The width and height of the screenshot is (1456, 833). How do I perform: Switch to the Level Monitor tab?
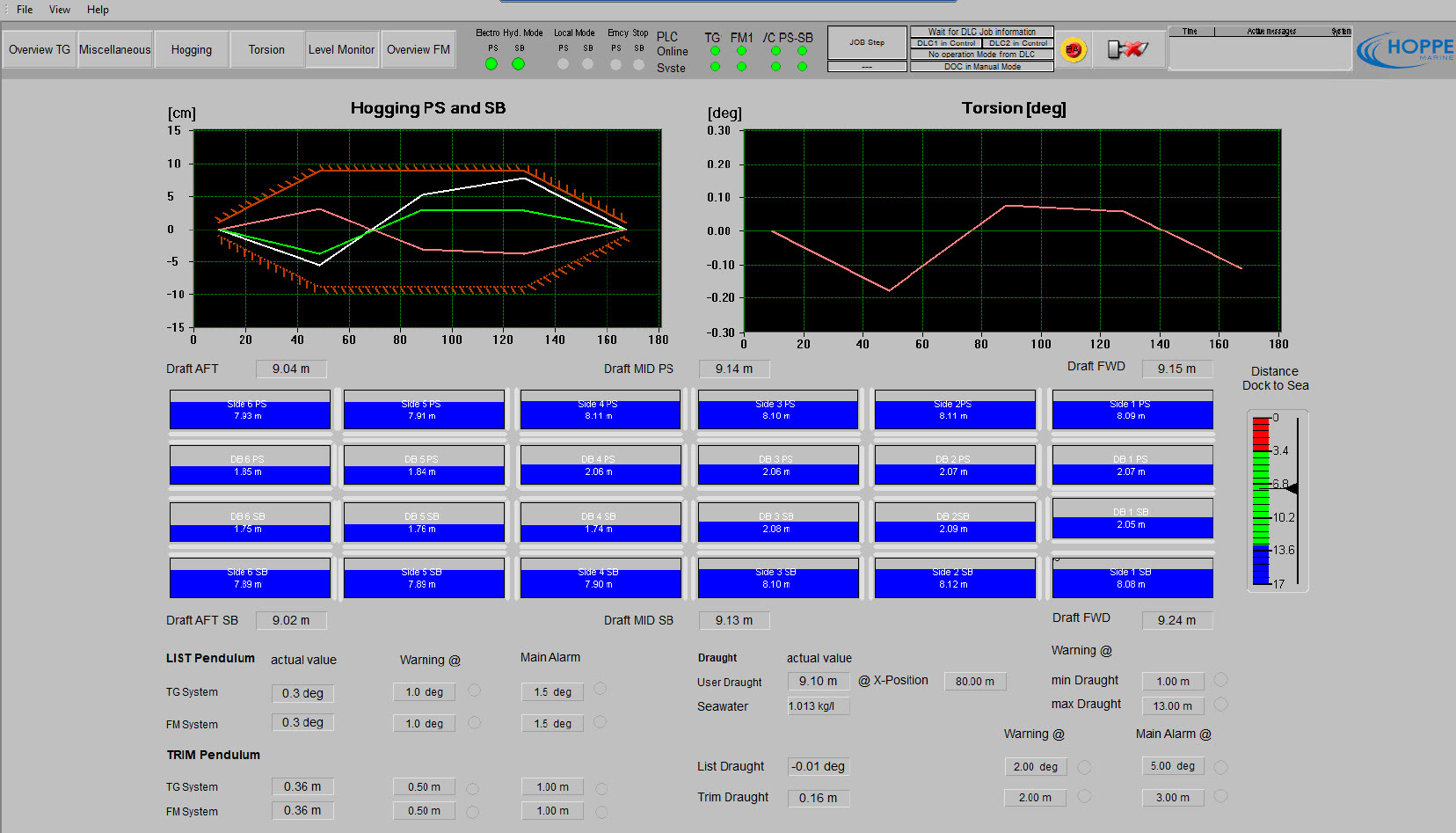click(341, 50)
